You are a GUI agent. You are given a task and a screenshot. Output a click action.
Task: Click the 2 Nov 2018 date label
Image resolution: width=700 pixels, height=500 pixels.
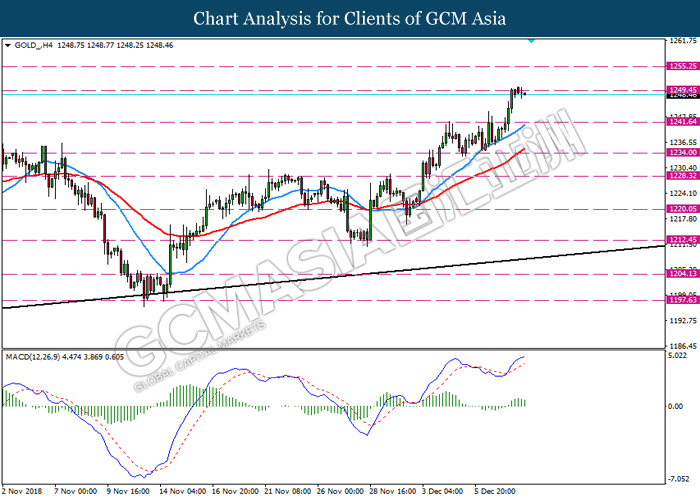pyautogui.click(x=22, y=491)
